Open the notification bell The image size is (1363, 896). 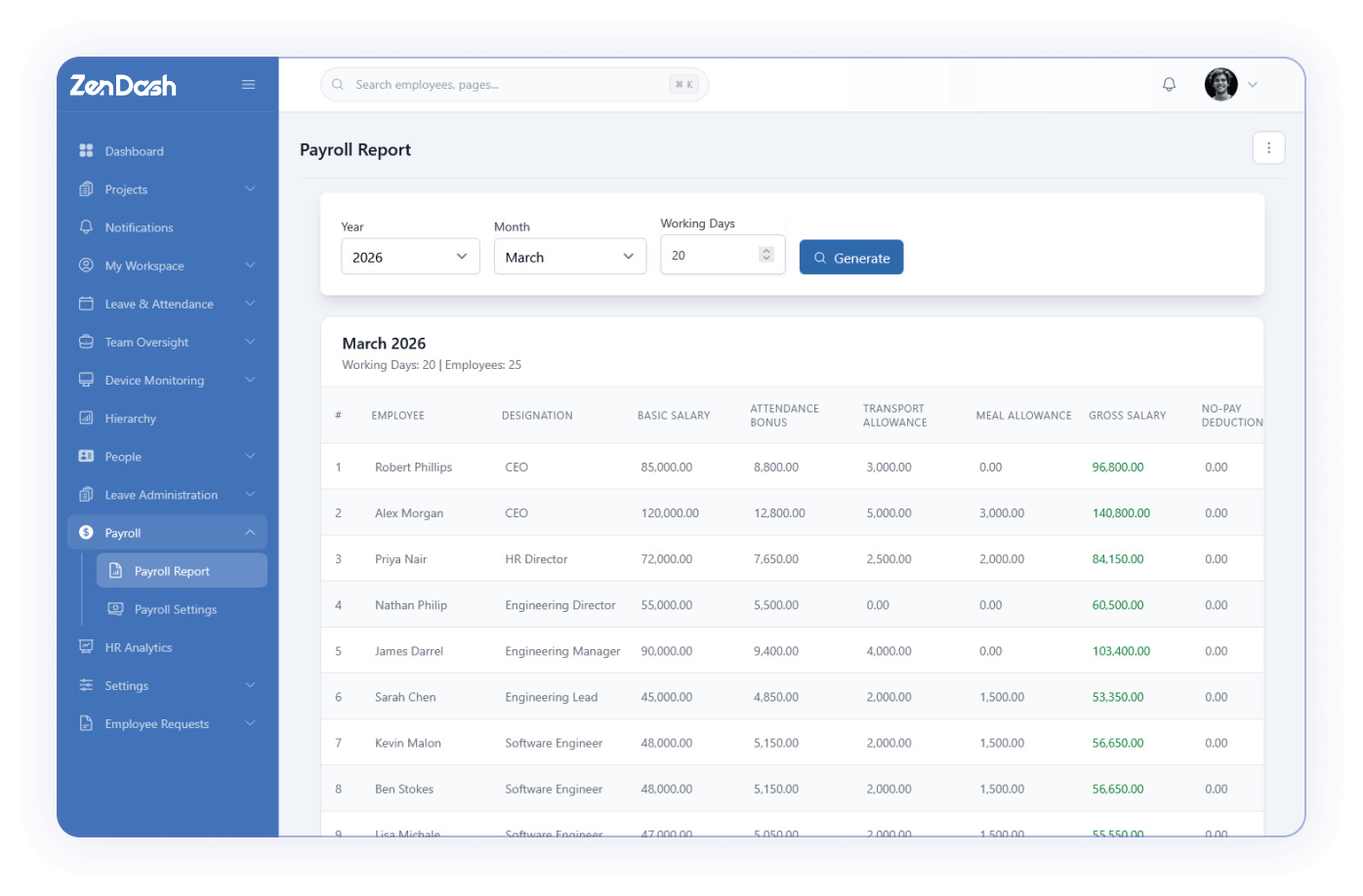tap(1169, 84)
